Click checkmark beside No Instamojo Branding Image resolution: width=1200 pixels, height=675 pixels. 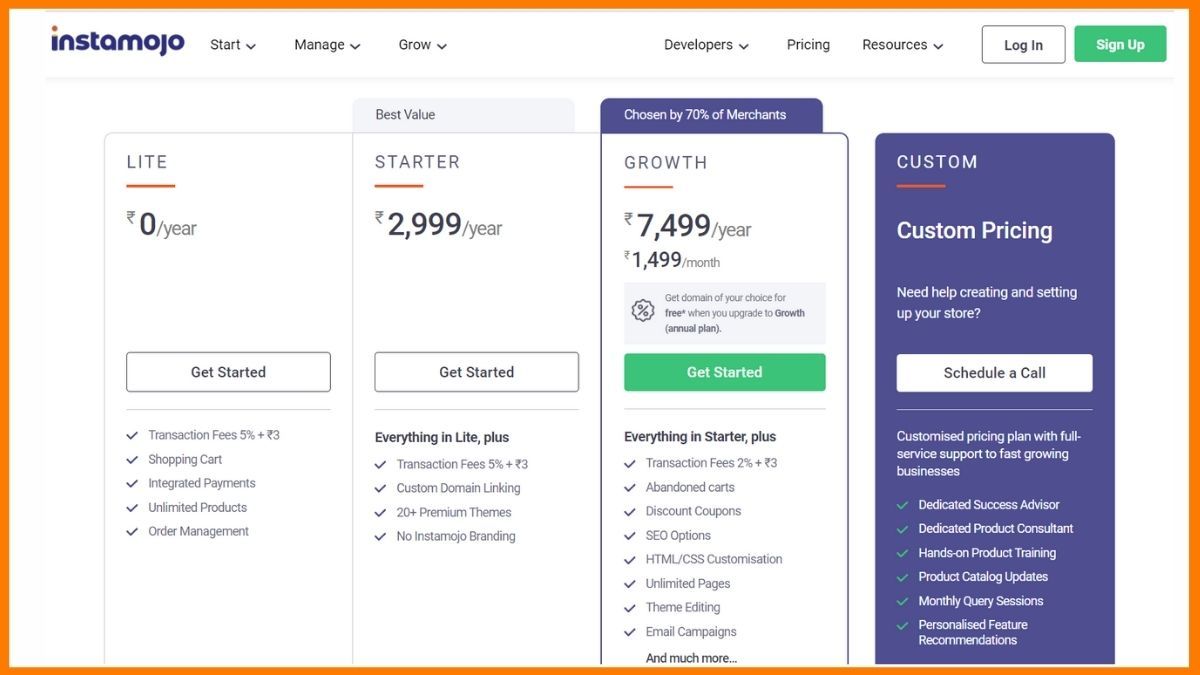[380, 537]
